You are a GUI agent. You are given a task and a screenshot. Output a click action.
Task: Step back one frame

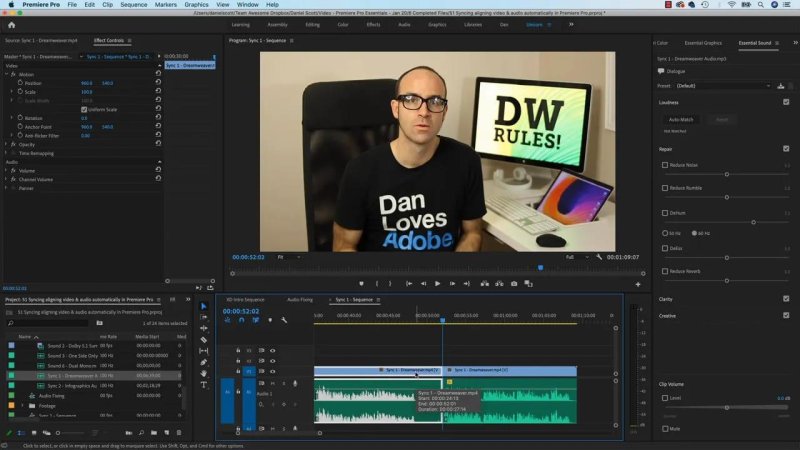pos(423,284)
